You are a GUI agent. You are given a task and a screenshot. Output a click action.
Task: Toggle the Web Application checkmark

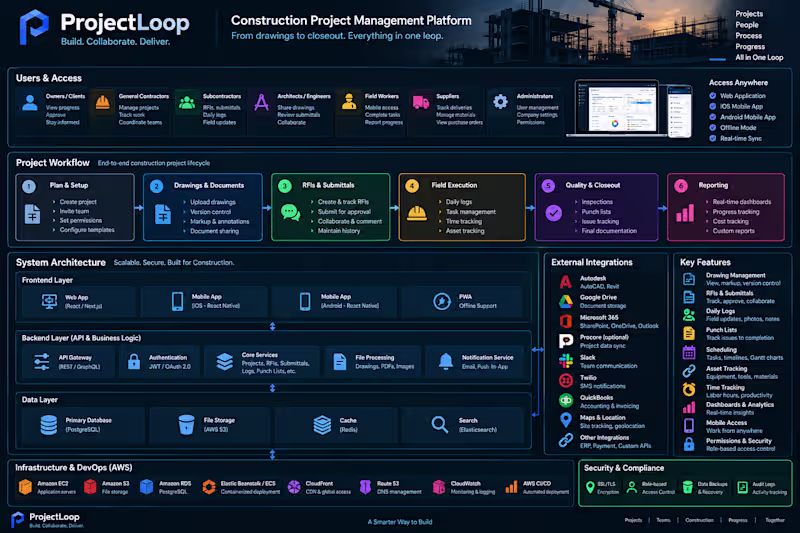pos(713,95)
